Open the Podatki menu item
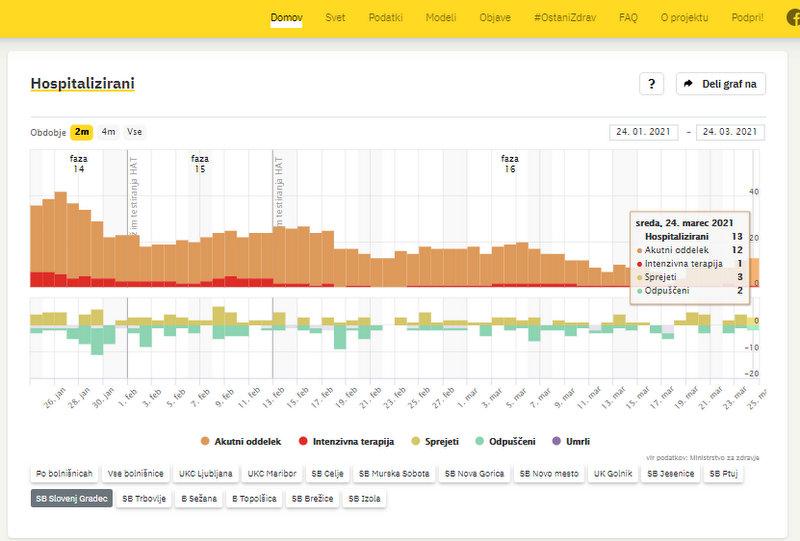This screenshot has height=541, width=800. 385,18
